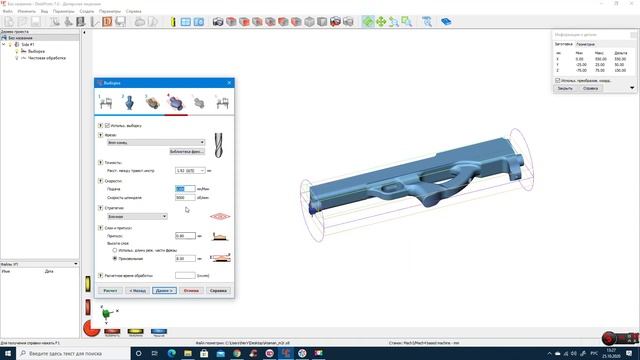Select the Выборка operation in the tree
This screenshot has width=640, height=360.
[x=36, y=51]
